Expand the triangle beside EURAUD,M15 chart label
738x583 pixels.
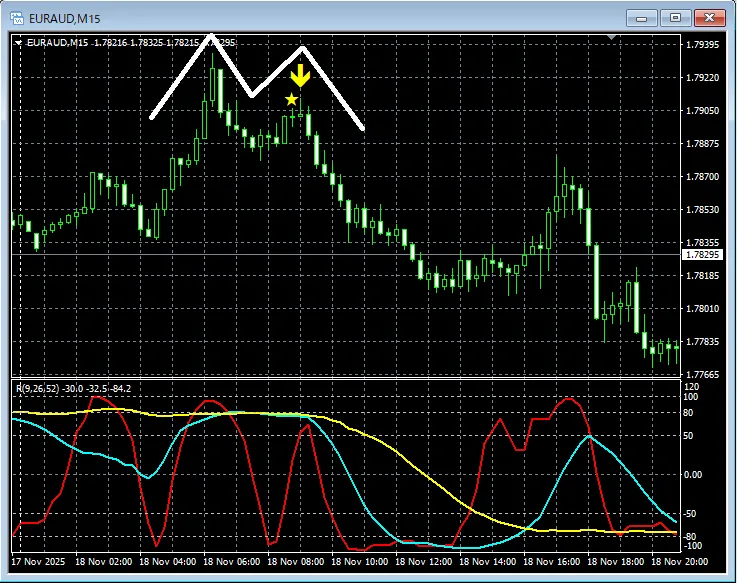coord(18,43)
